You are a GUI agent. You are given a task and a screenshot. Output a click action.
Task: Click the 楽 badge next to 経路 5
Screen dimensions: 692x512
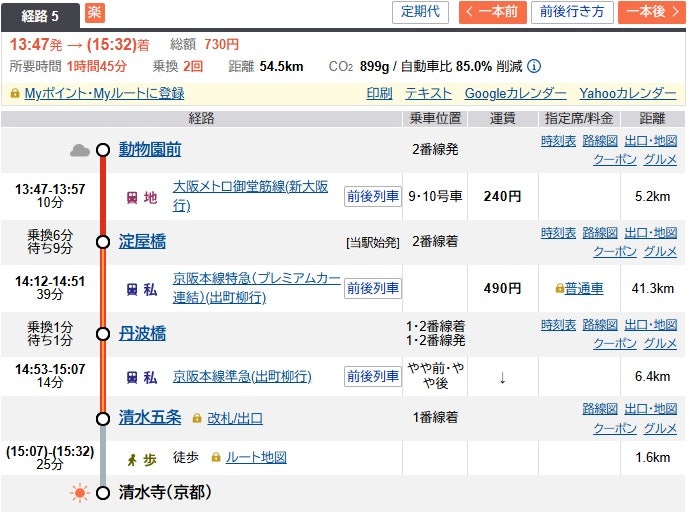[94, 13]
